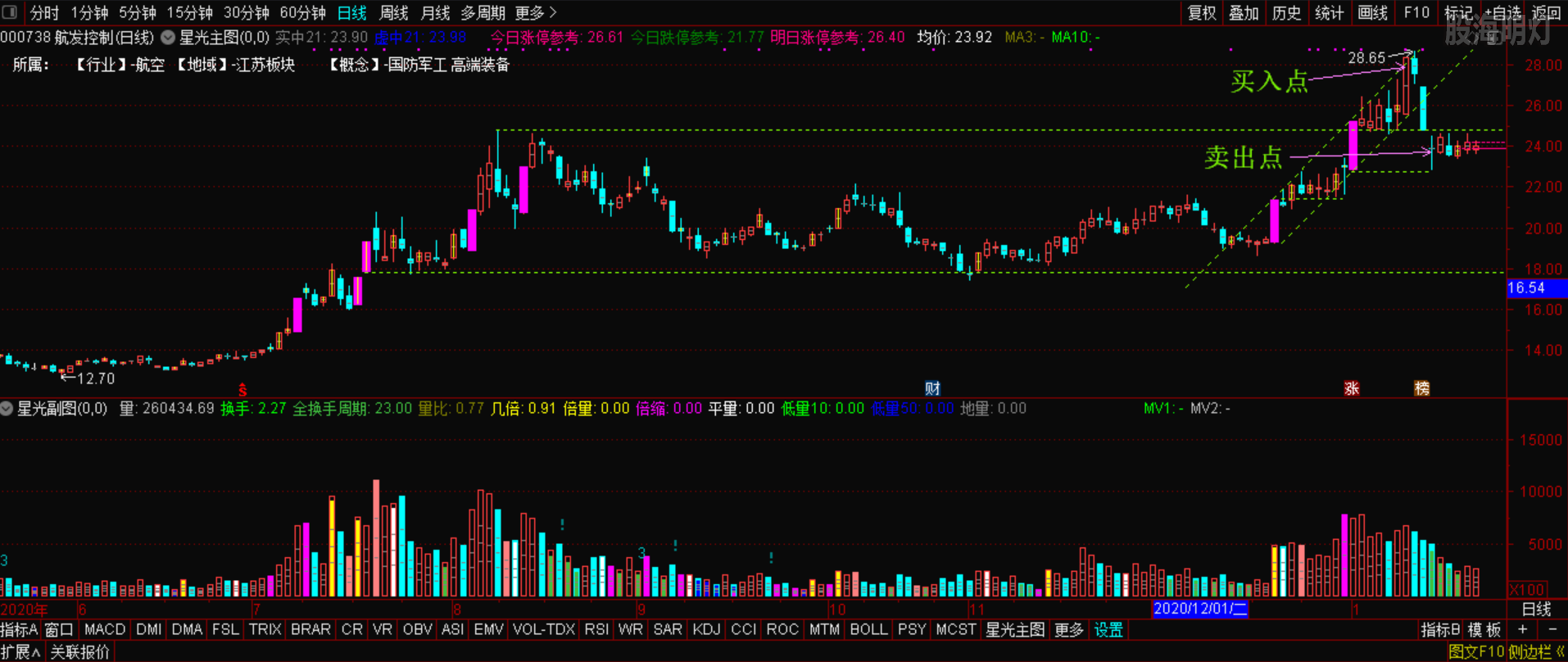Switch to the 15分钟 period
1568x662 pixels.
pos(189,13)
